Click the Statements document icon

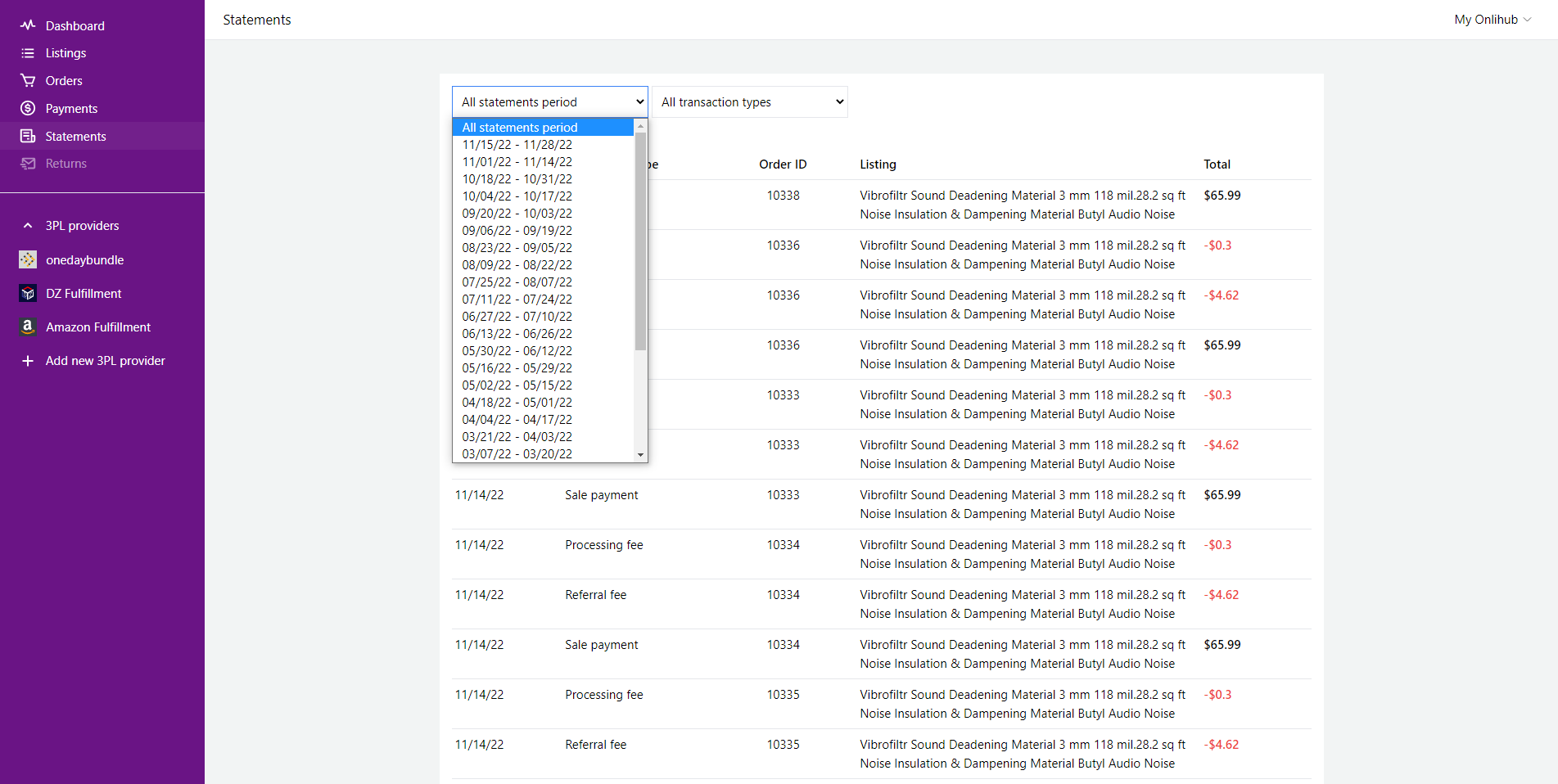[28, 136]
